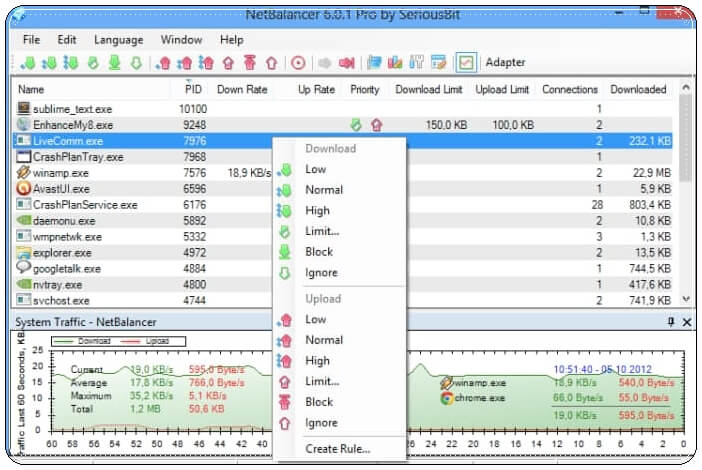Open the Edit menu
Image resolution: width=702 pixels, height=470 pixels.
click(x=67, y=40)
